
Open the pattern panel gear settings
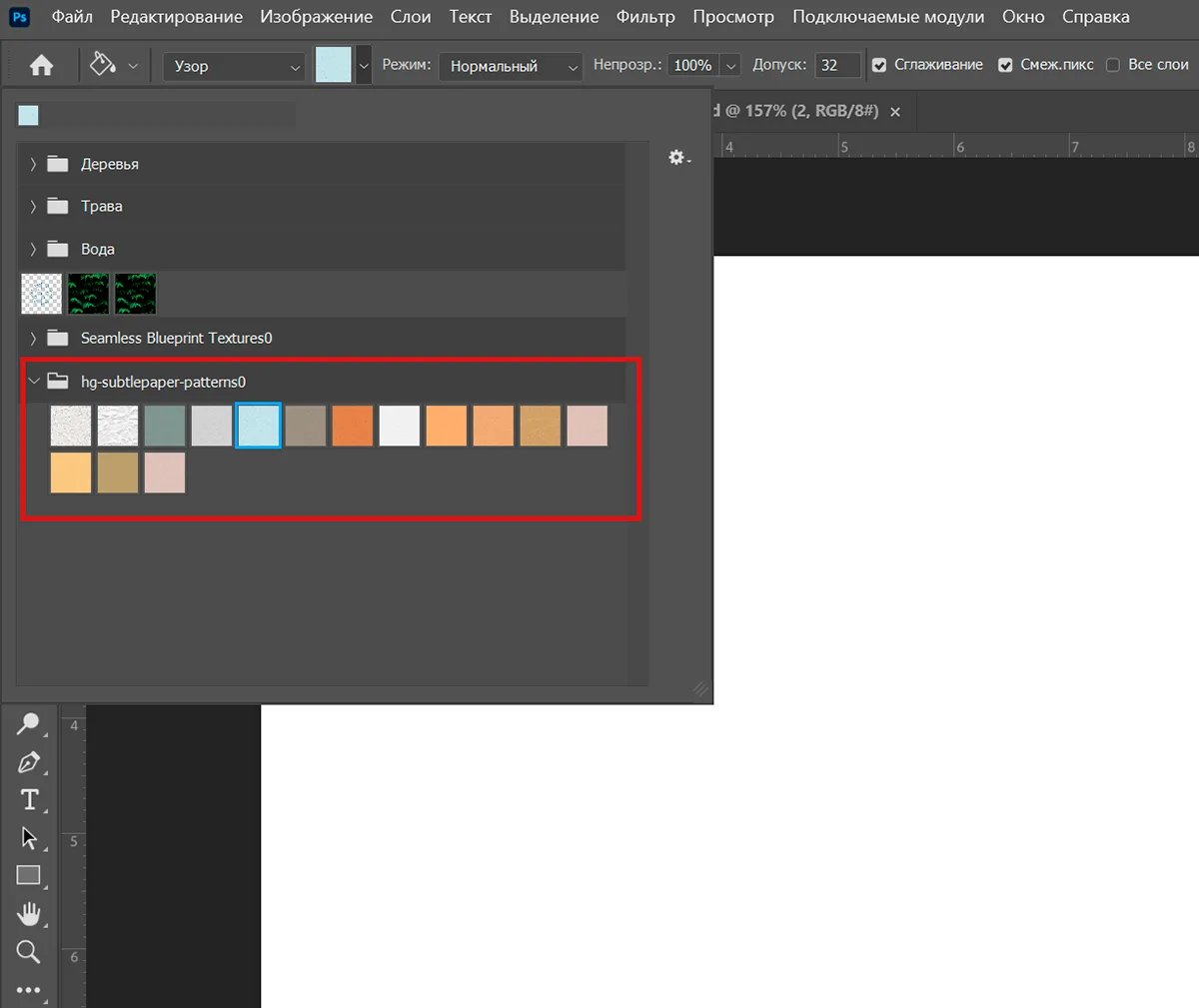click(x=679, y=158)
